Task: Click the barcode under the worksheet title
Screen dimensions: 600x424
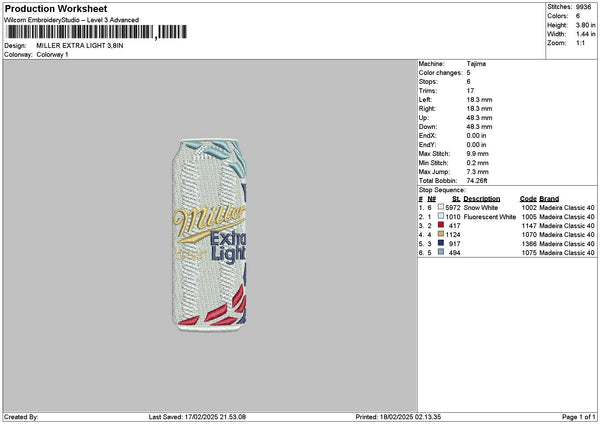Action: (97, 32)
